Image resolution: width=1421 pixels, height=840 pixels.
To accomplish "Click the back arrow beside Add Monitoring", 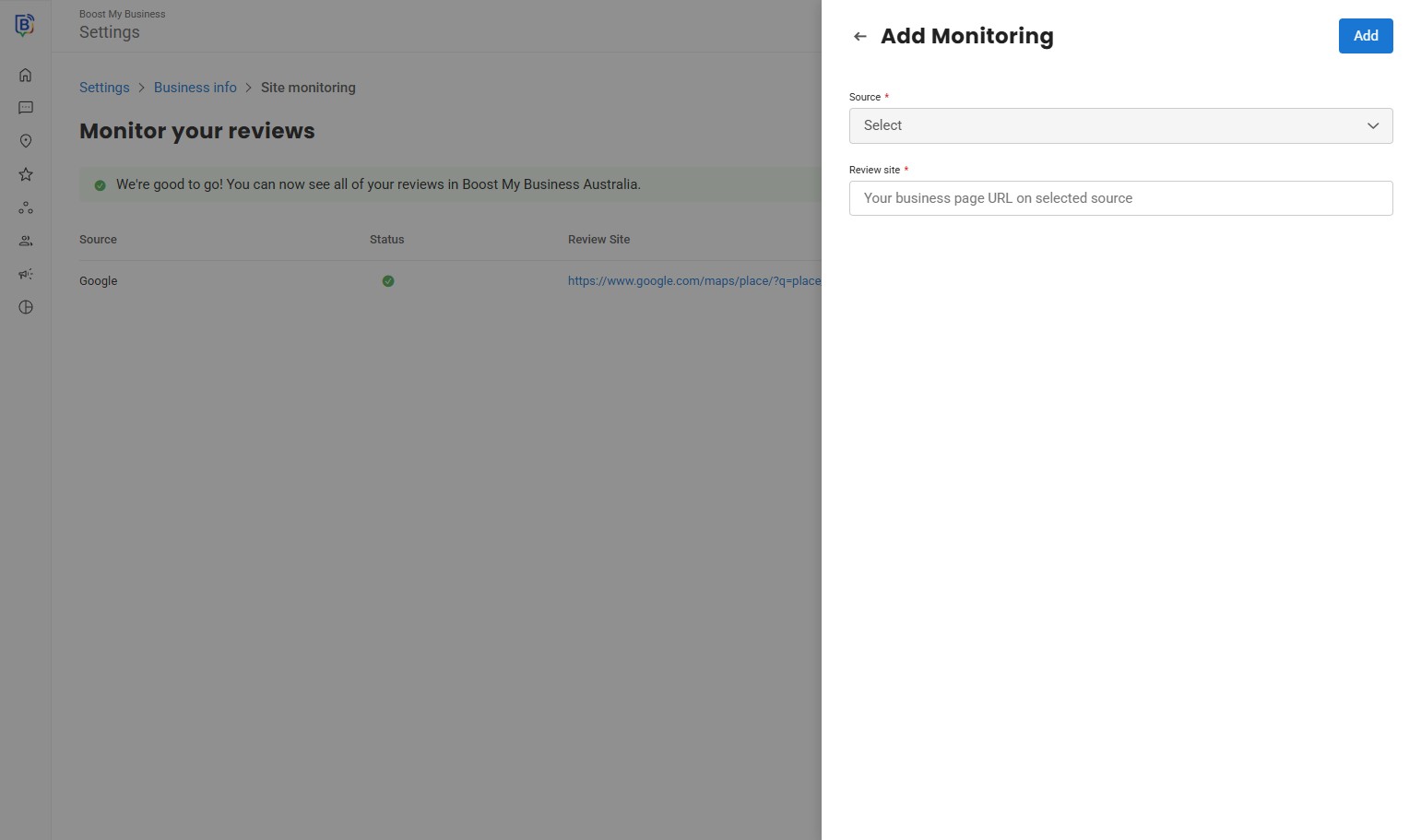I will 860,37.
